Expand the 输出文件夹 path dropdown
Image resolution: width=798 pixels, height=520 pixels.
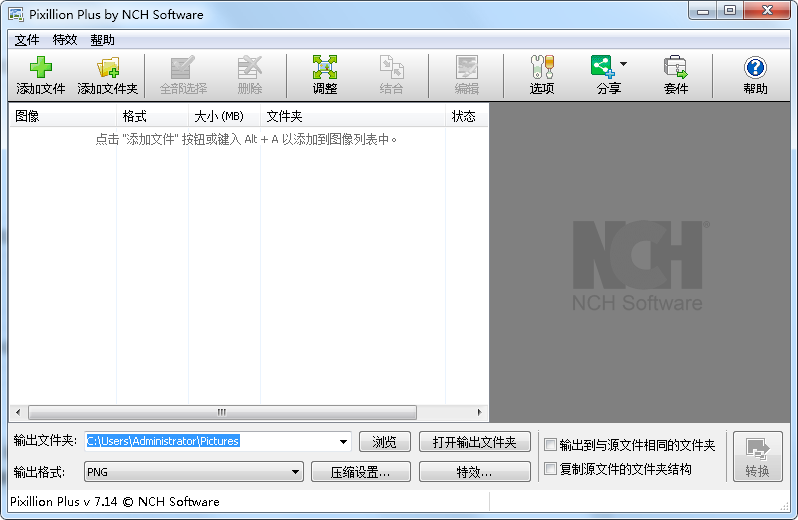point(344,442)
